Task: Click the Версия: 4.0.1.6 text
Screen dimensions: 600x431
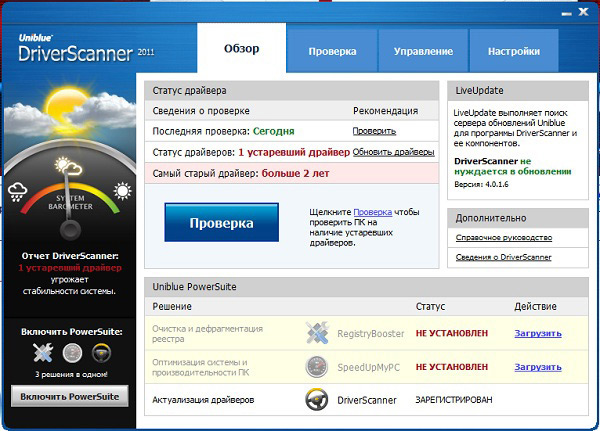Action: 481,184
